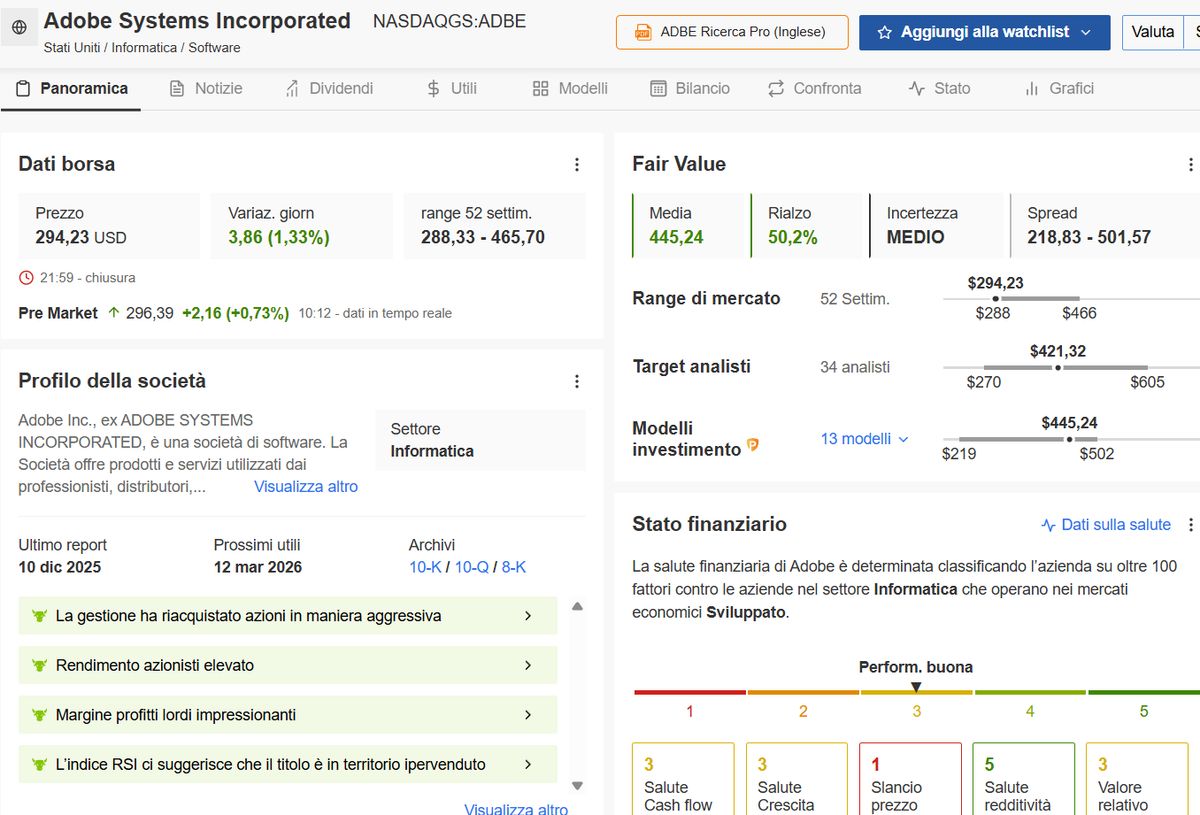
Task: Open the three-dot menu in Dati borsa
Action: (577, 165)
